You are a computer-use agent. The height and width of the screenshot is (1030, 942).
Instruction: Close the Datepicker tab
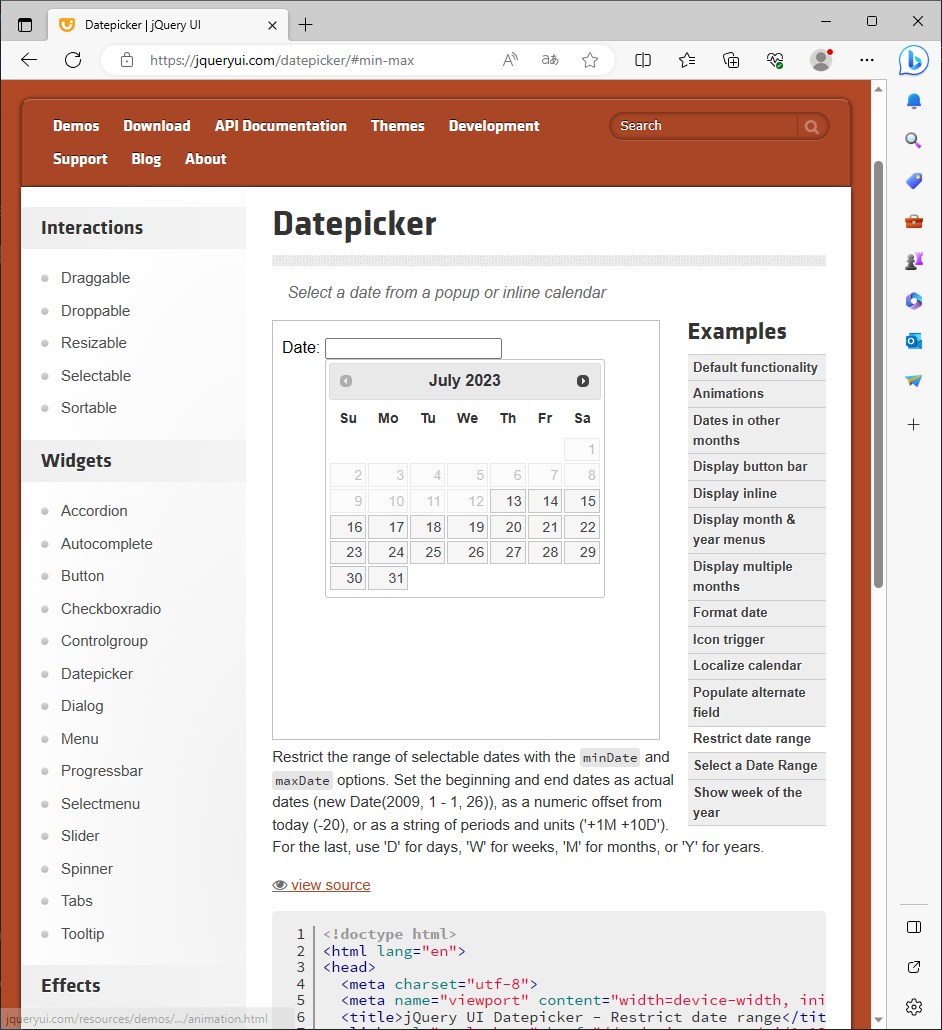(273, 26)
